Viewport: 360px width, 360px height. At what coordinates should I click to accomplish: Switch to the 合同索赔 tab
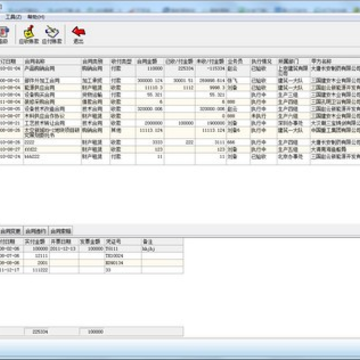click(x=60, y=231)
